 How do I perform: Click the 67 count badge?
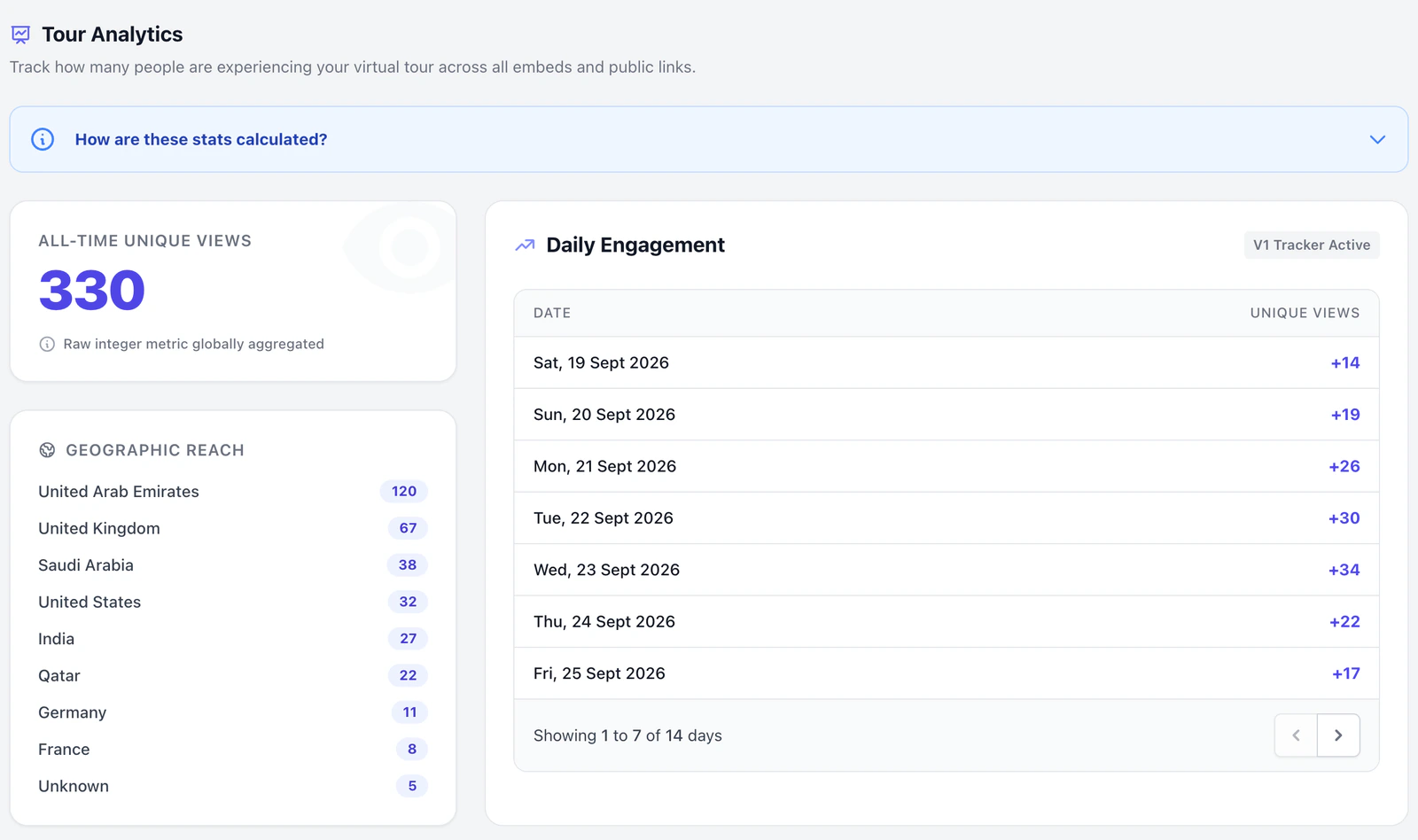pyautogui.click(x=408, y=528)
